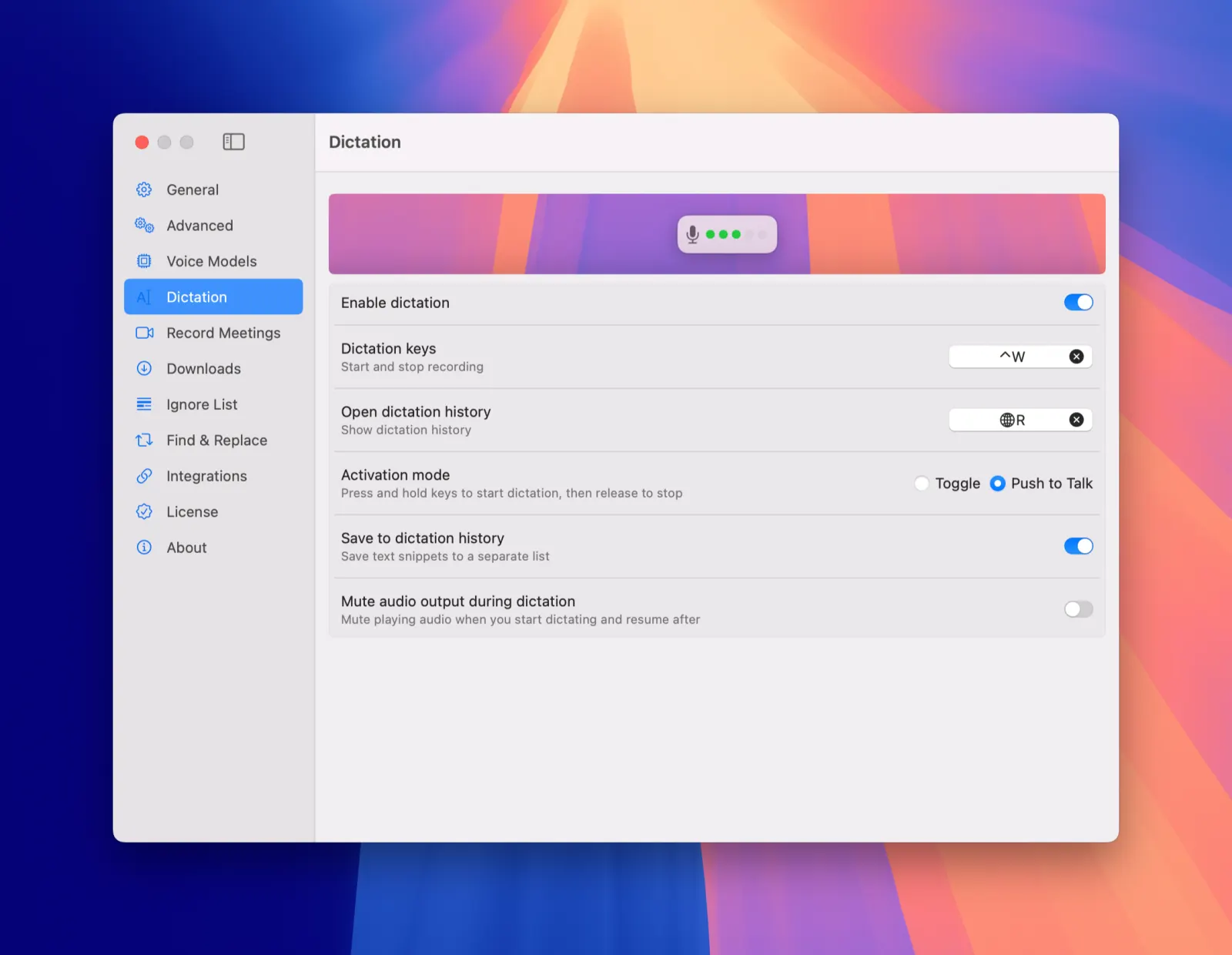
Task: Click the "Enable dictation" label
Action: click(x=395, y=303)
